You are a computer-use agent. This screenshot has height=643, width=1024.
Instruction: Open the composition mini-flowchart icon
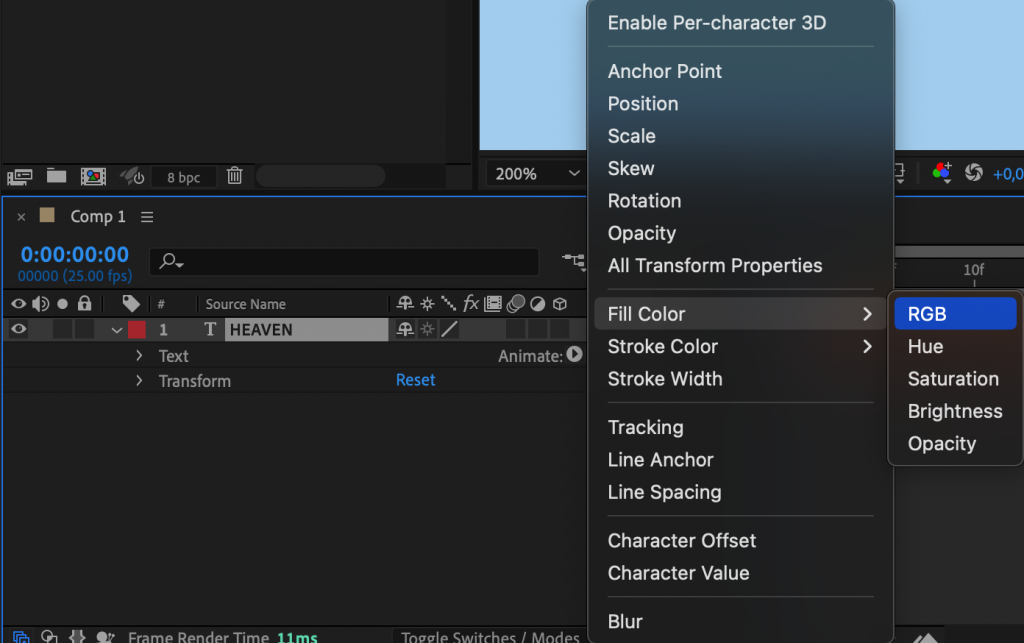pos(575,263)
